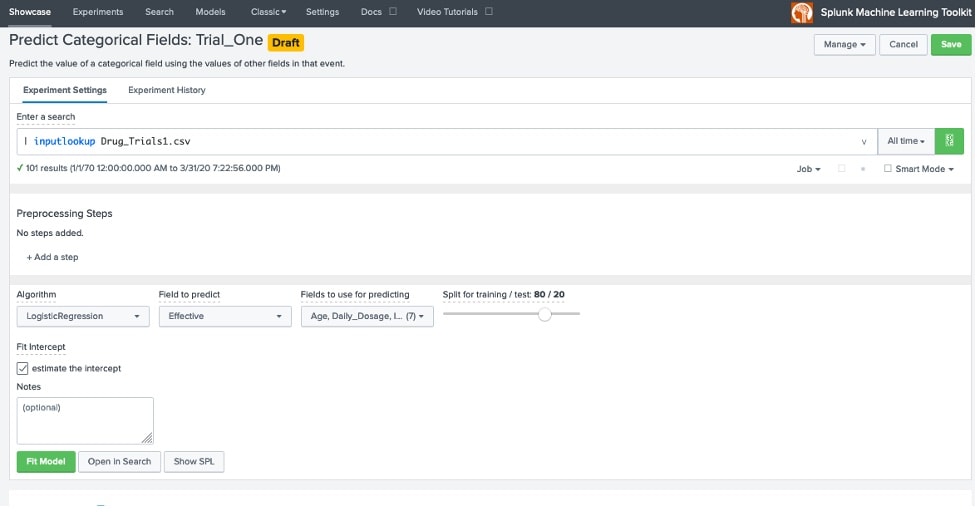Click the 'Preprocessing Steps' heading
The image size is (977, 524).
(x=64, y=213)
